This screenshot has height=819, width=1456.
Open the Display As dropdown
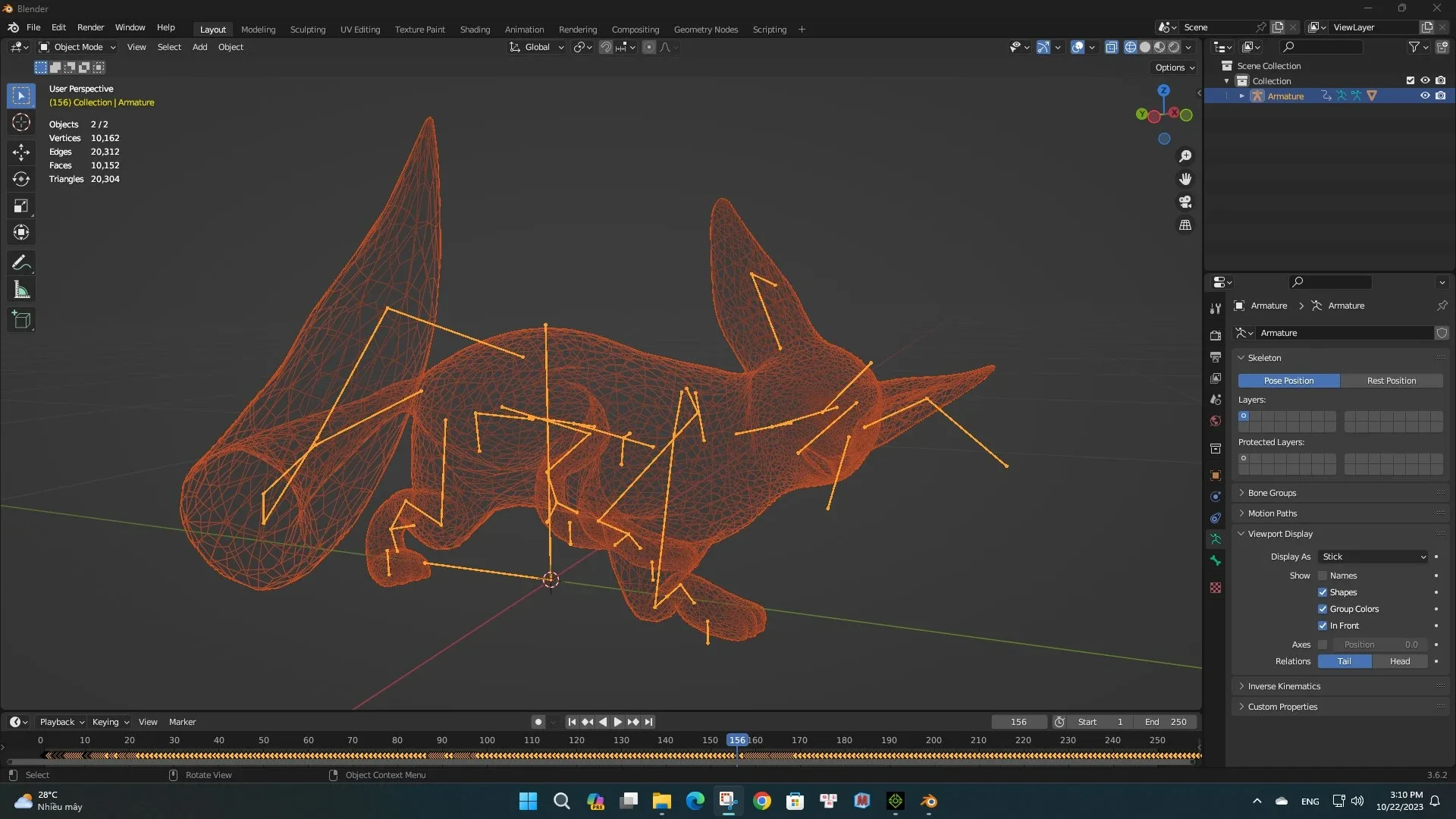coord(1373,557)
